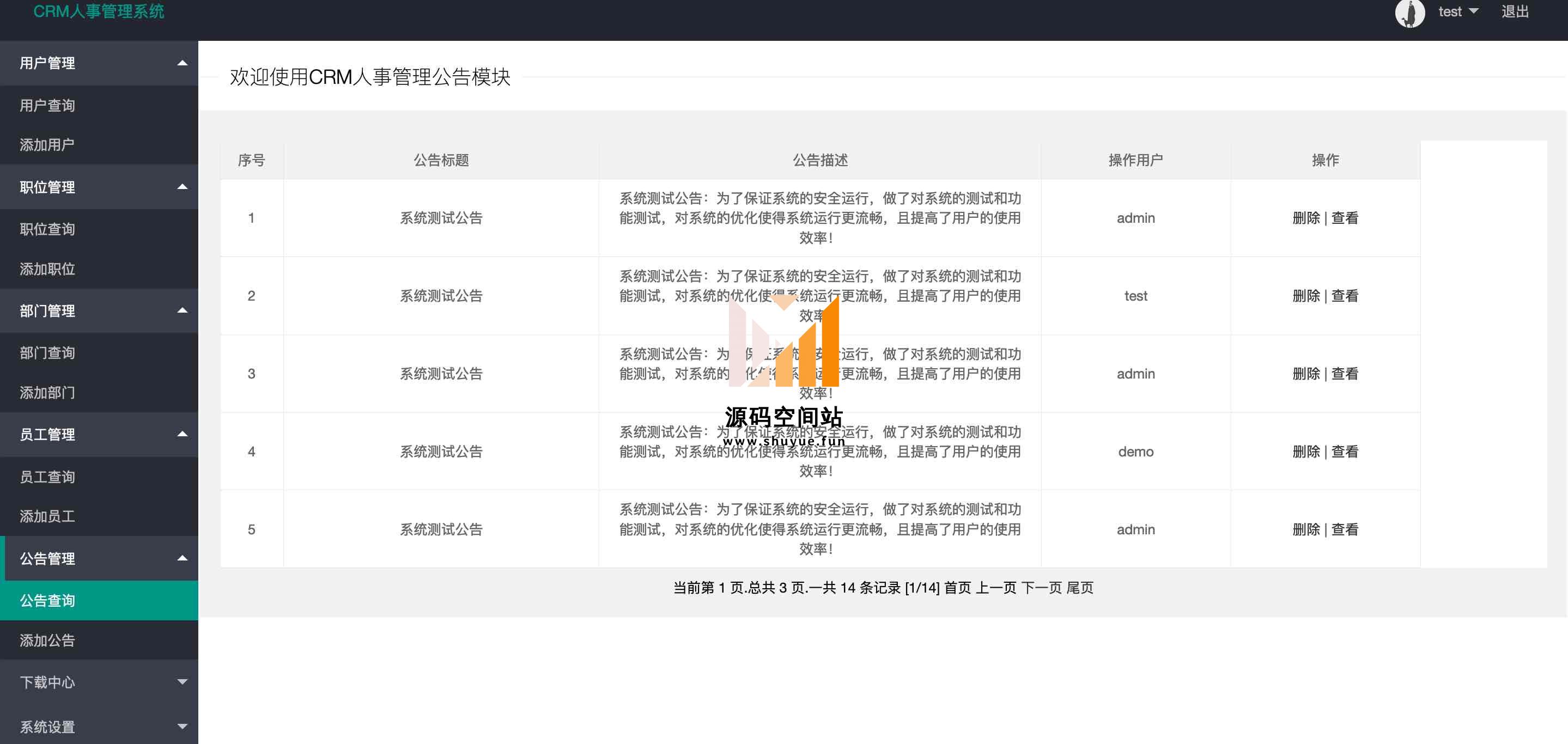Click 删除 in announcement row 2
This screenshot has height=744, width=1568.
coord(1306,296)
